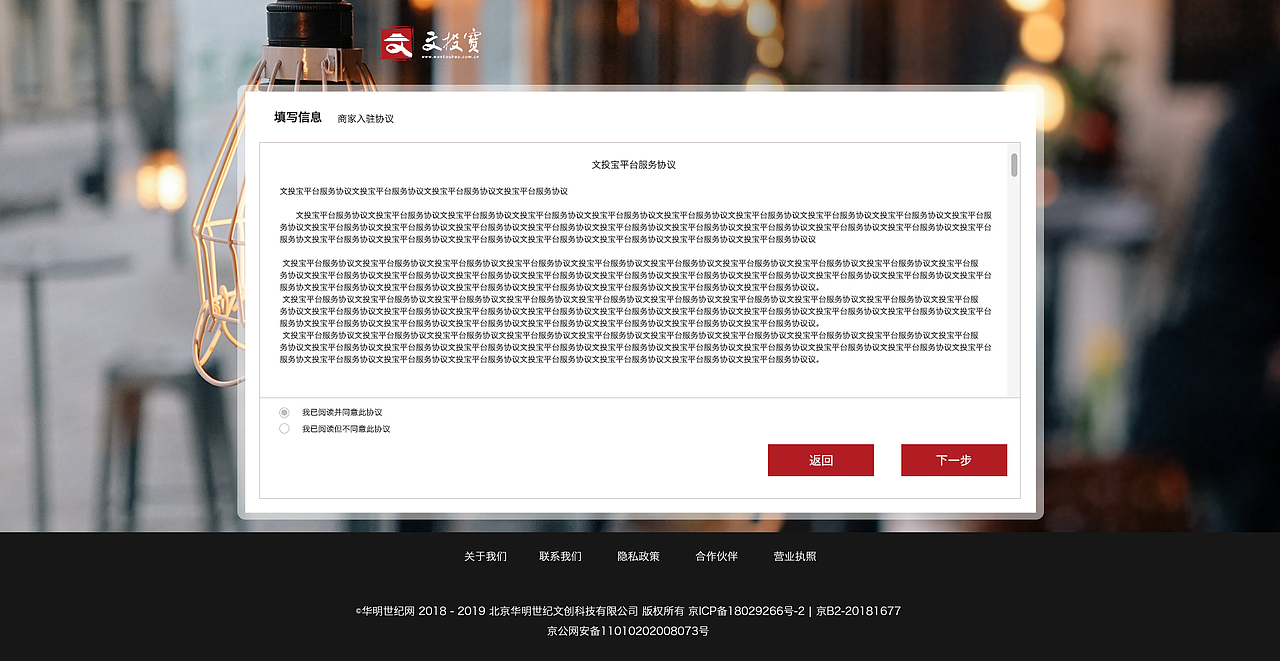Open the 营业执照 footer link
1280x661 pixels.
pos(794,556)
